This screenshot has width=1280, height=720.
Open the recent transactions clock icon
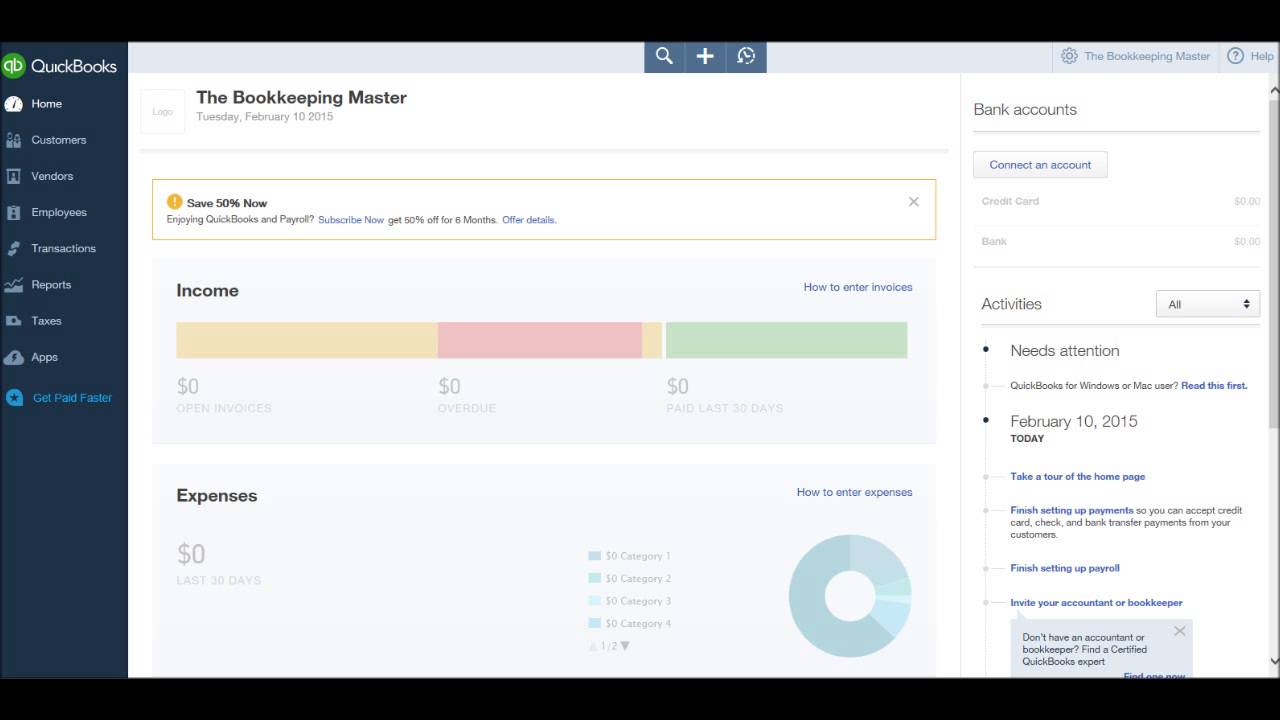tap(746, 56)
